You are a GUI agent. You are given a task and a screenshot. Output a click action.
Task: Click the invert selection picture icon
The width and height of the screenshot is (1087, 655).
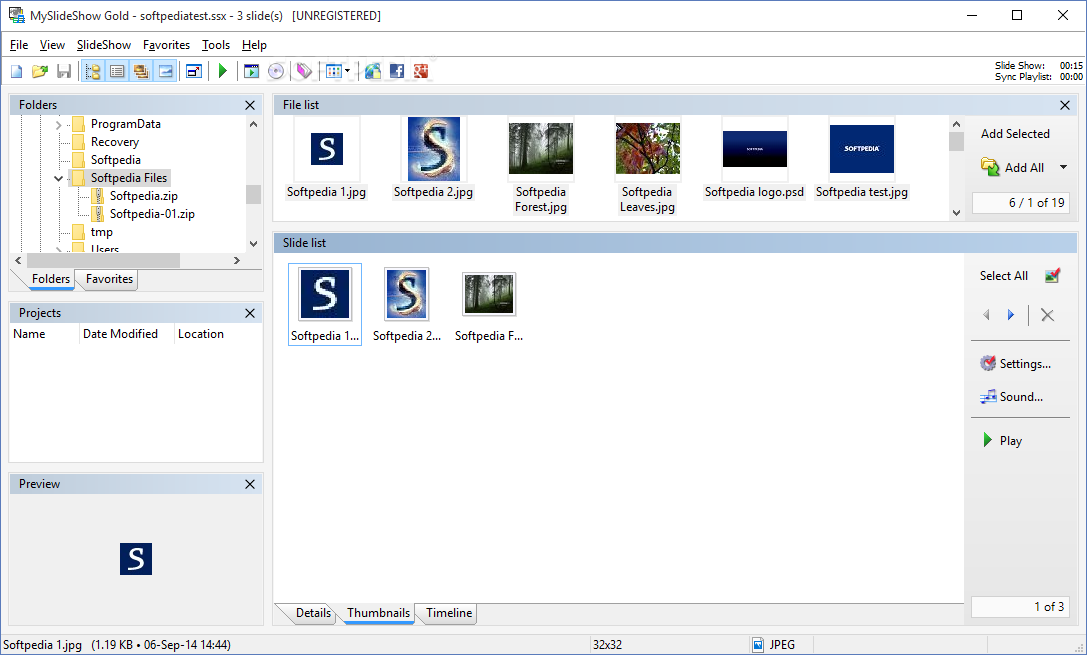[1052, 276]
